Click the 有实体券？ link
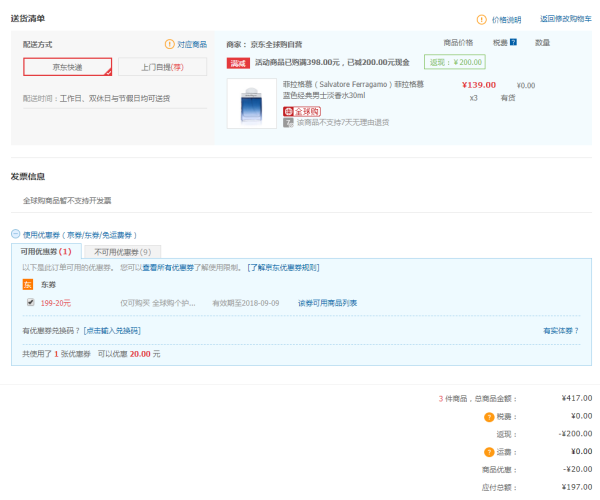Viewport: 600px width, 500px height. [561, 331]
